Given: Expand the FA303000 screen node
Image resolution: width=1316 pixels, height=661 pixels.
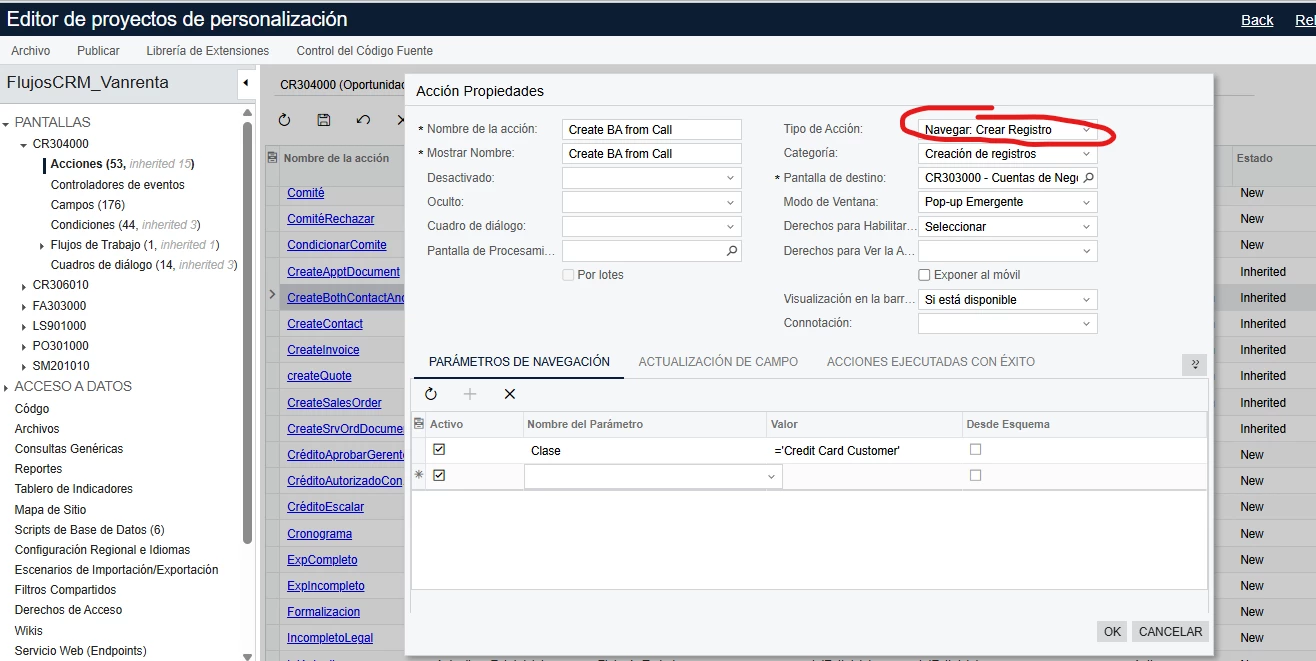Looking at the screenshot, I should click(24, 306).
